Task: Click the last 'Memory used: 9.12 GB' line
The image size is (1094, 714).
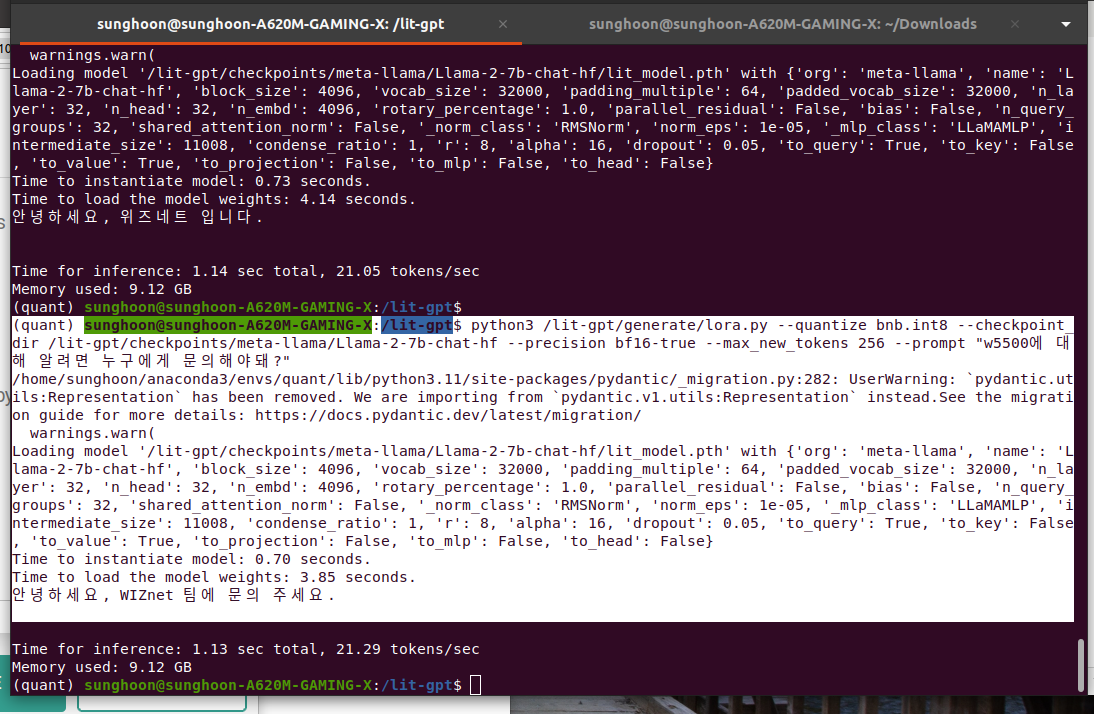Action: click(101, 667)
